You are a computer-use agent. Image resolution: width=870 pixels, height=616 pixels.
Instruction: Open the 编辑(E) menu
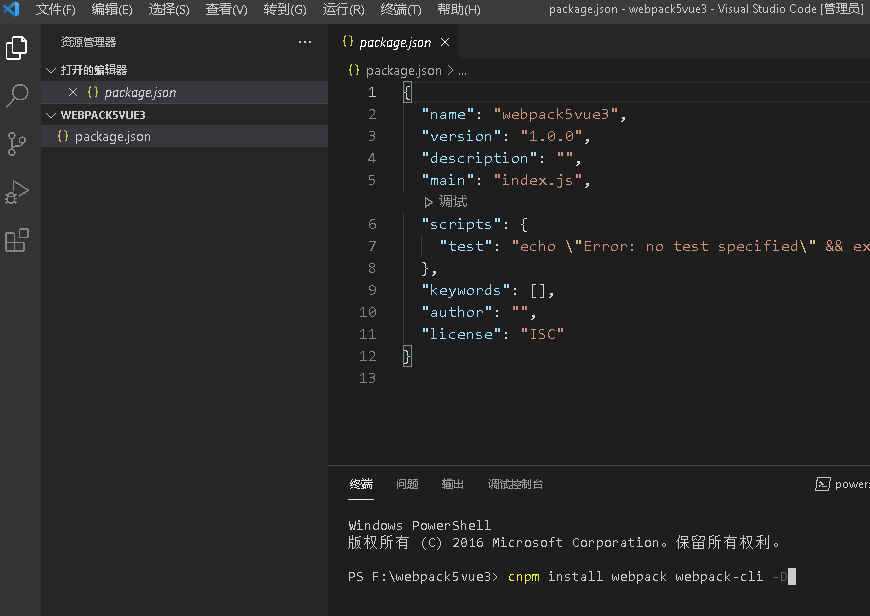[112, 9]
